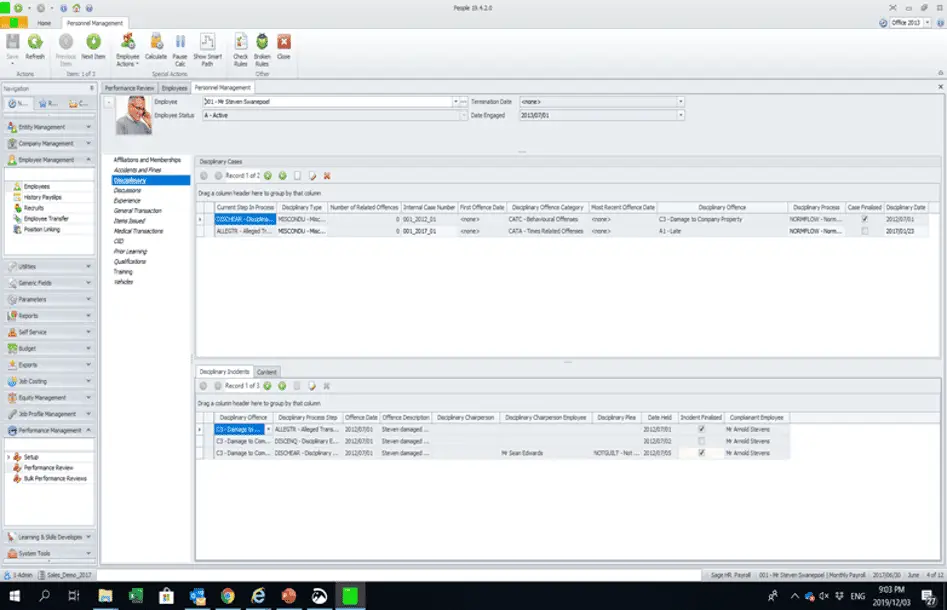Open the Termination Date dropdown
Screen dimensions: 947x610
click(681, 101)
